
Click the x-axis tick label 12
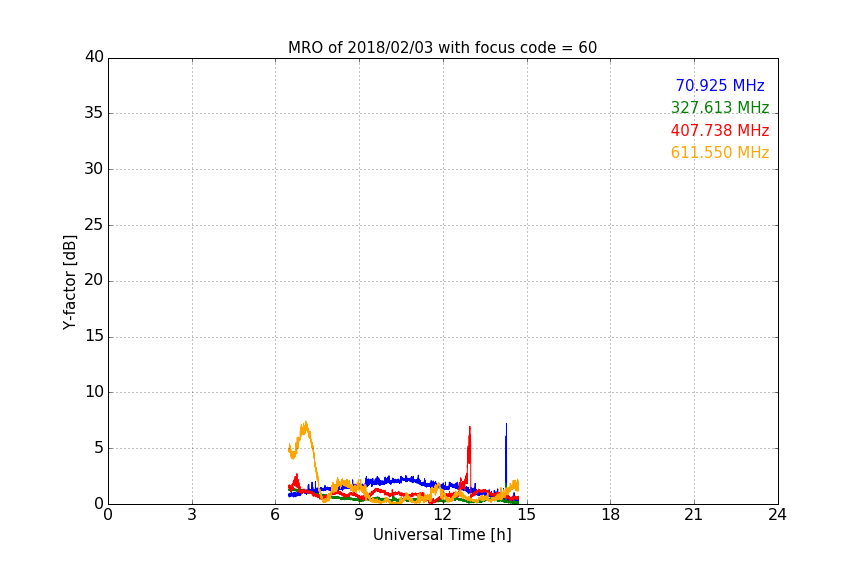click(442, 515)
